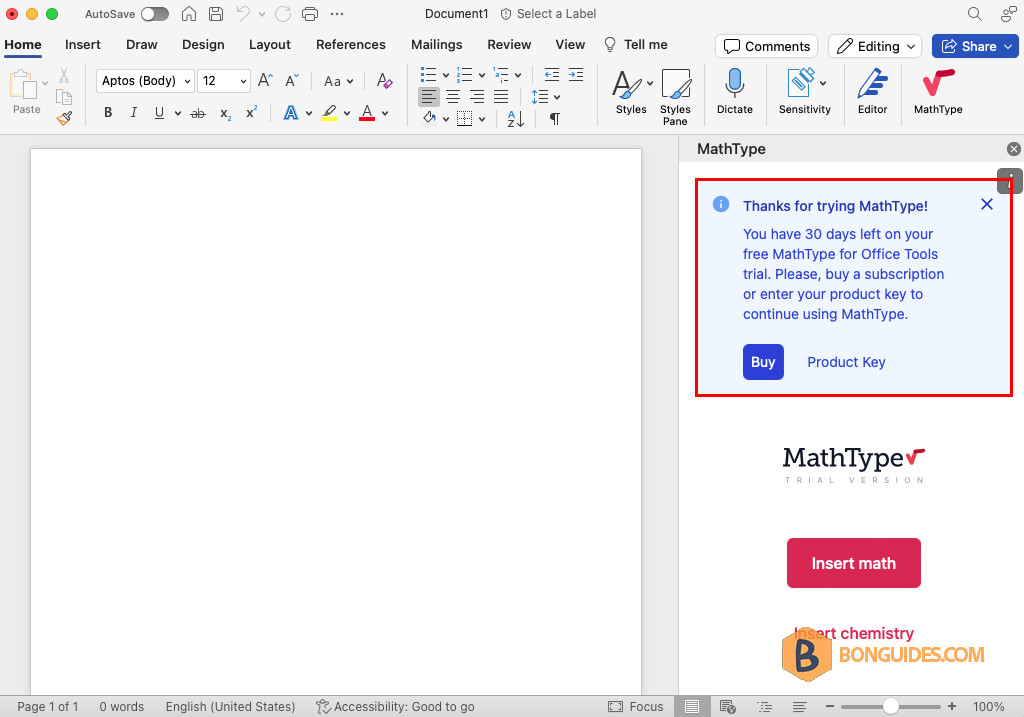Activate the Format Painter brush
This screenshot has height=717, width=1024.
(x=64, y=118)
